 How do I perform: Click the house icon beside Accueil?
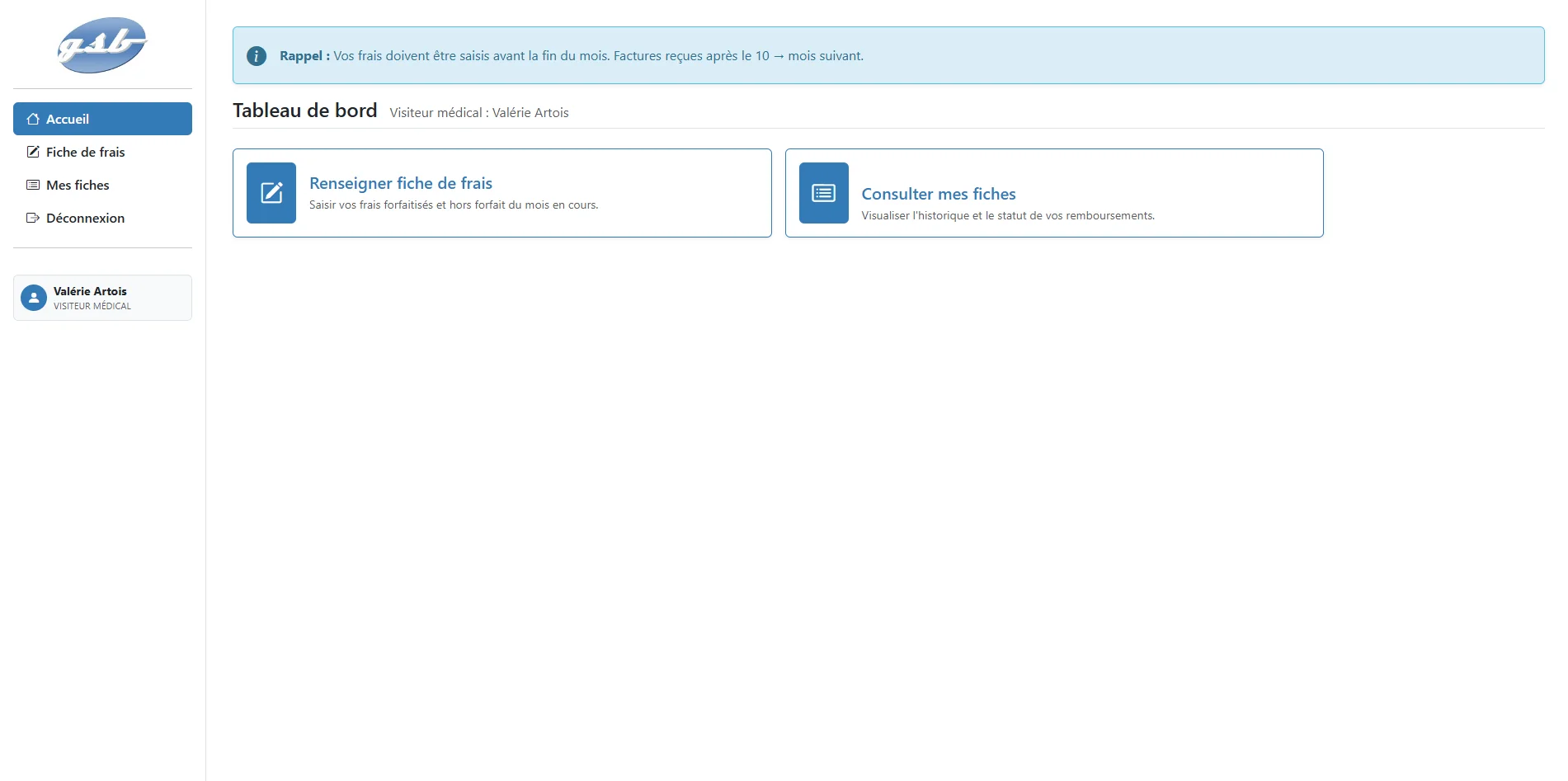(33, 119)
